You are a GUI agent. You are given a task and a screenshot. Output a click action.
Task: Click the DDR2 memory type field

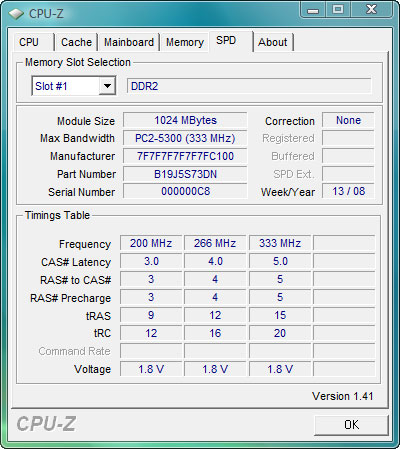pyautogui.click(x=249, y=86)
